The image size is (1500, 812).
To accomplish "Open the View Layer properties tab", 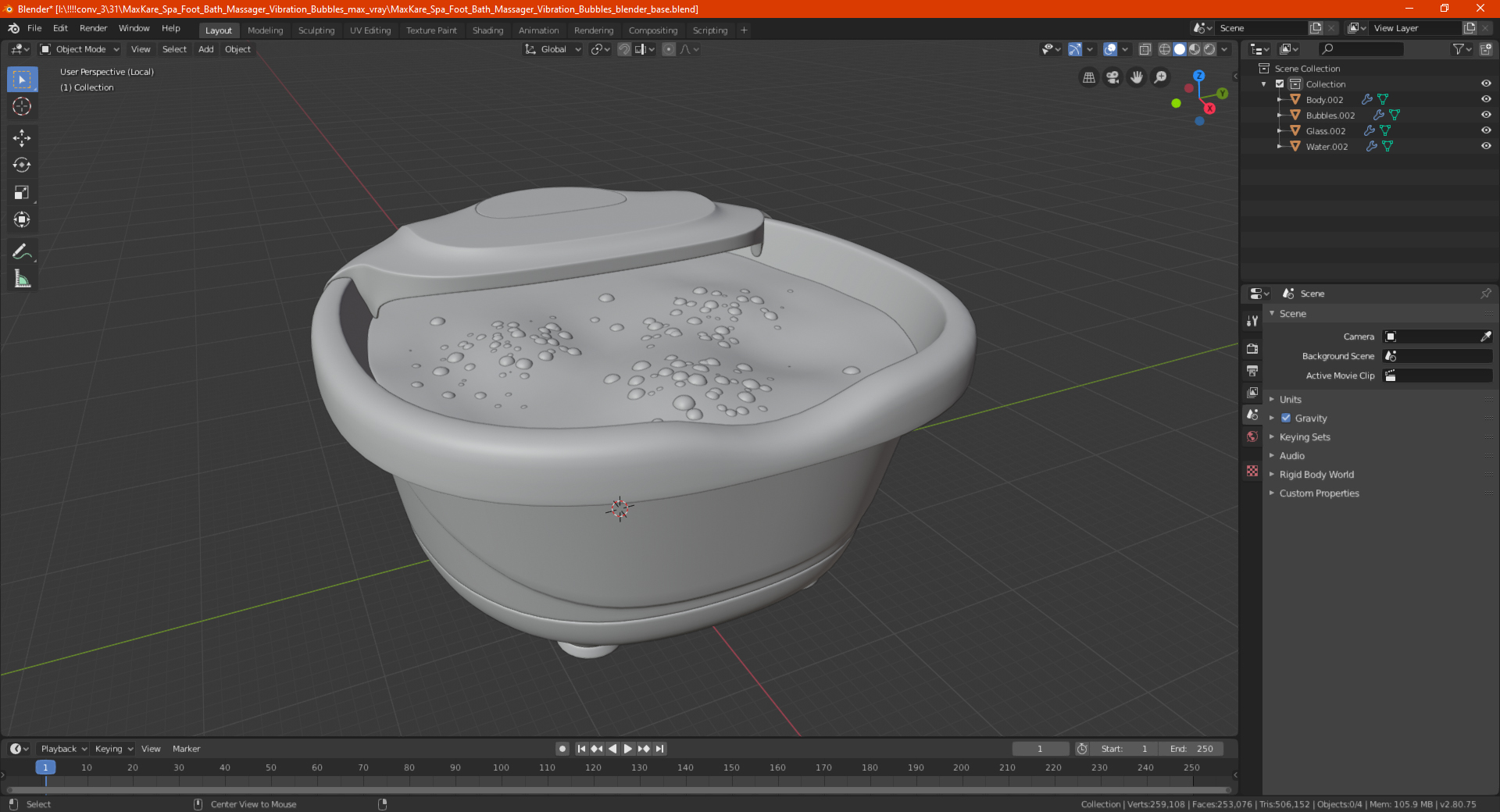I will click(x=1252, y=392).
